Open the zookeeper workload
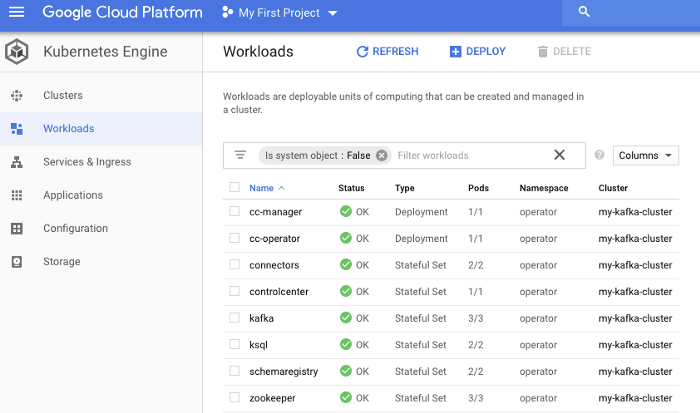This screenshot has height=413, width=700. (x=272, y=398)
